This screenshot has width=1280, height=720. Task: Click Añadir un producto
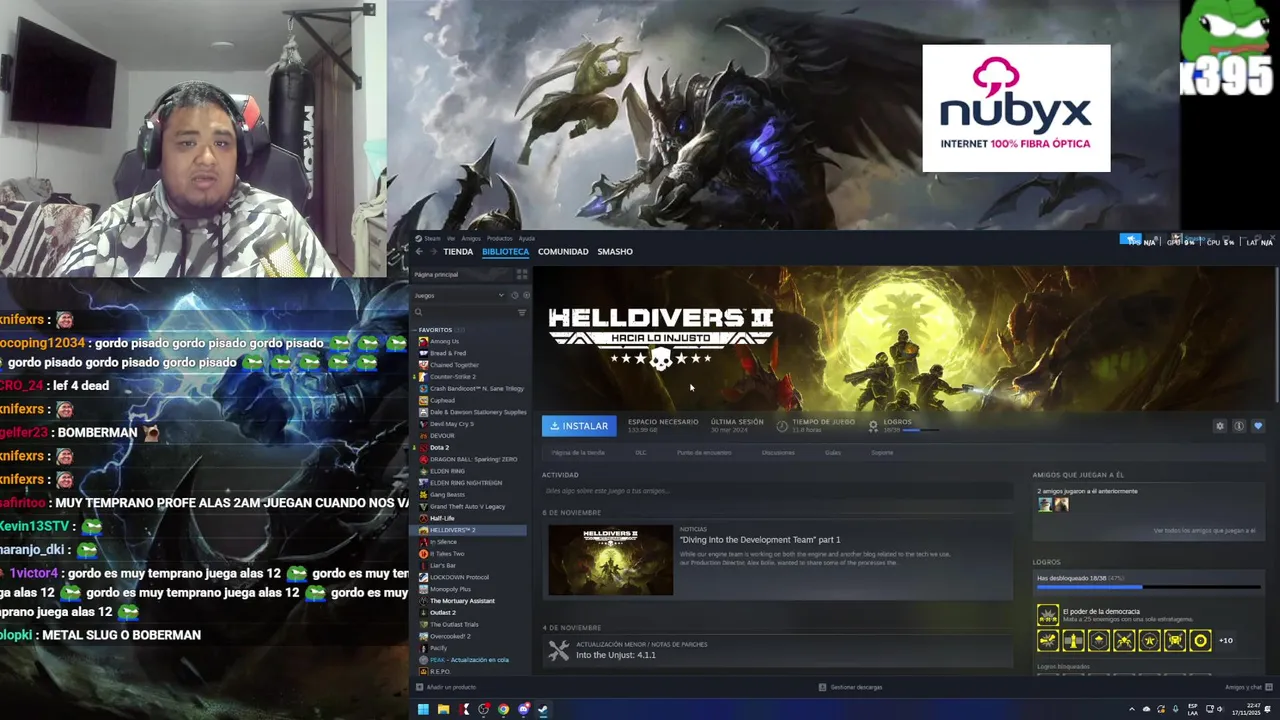(x=446, y=687)
